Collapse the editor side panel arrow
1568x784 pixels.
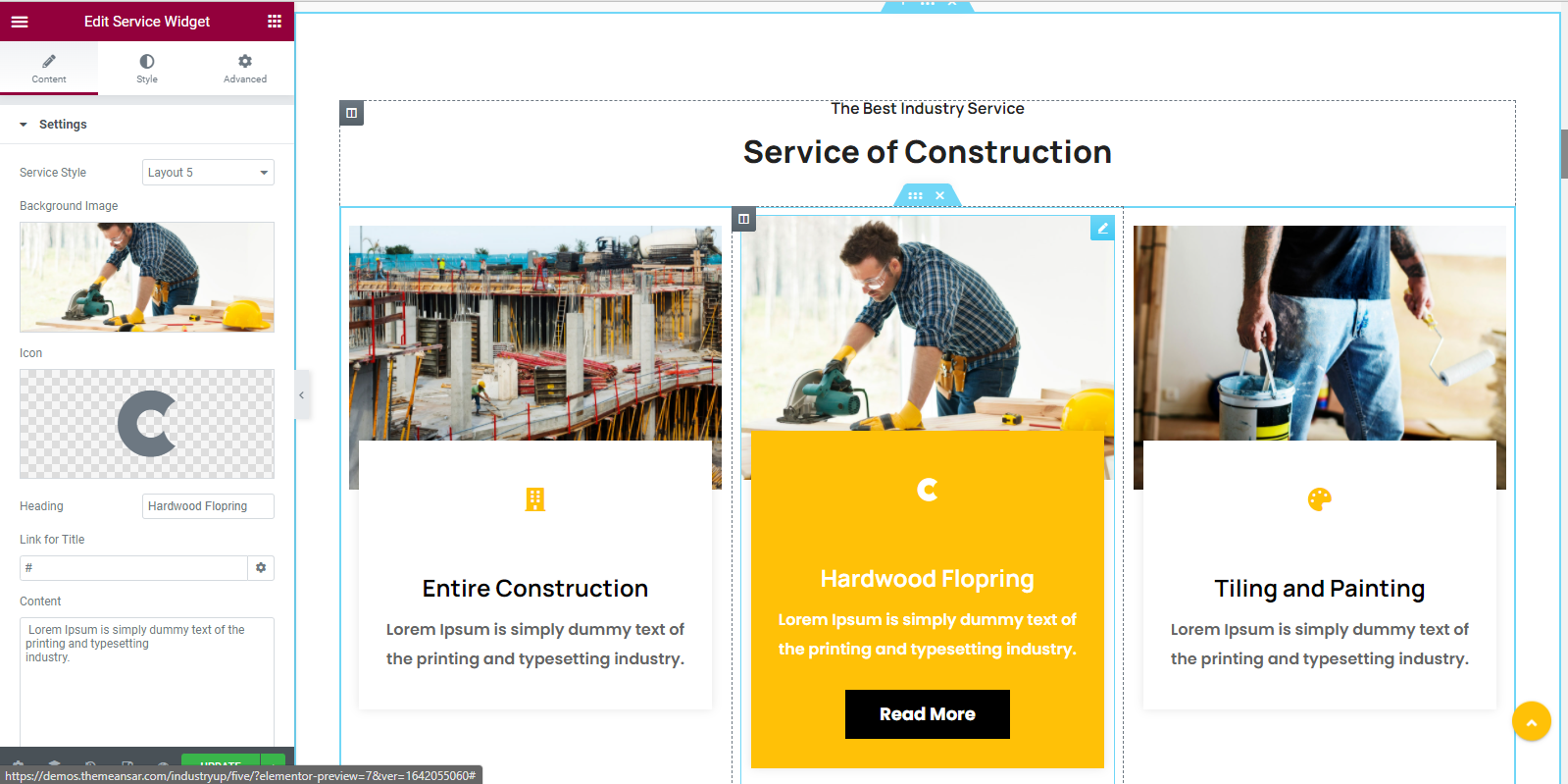coord(302,395)
